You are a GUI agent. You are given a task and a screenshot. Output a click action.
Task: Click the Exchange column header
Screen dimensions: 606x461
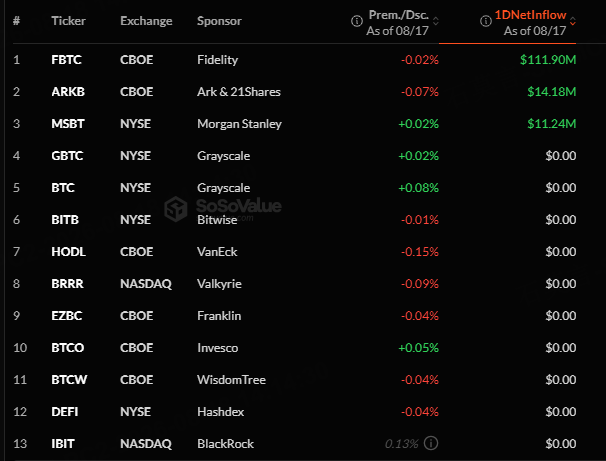[146, 21]
